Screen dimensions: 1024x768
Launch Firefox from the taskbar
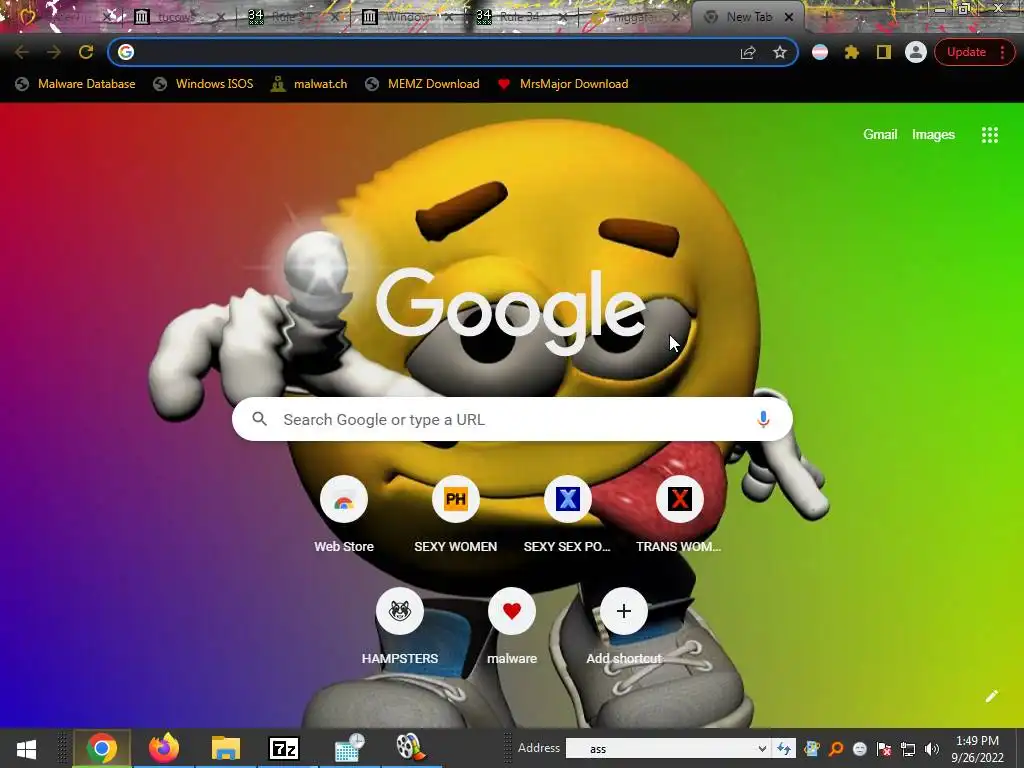(x=163, y=748)
